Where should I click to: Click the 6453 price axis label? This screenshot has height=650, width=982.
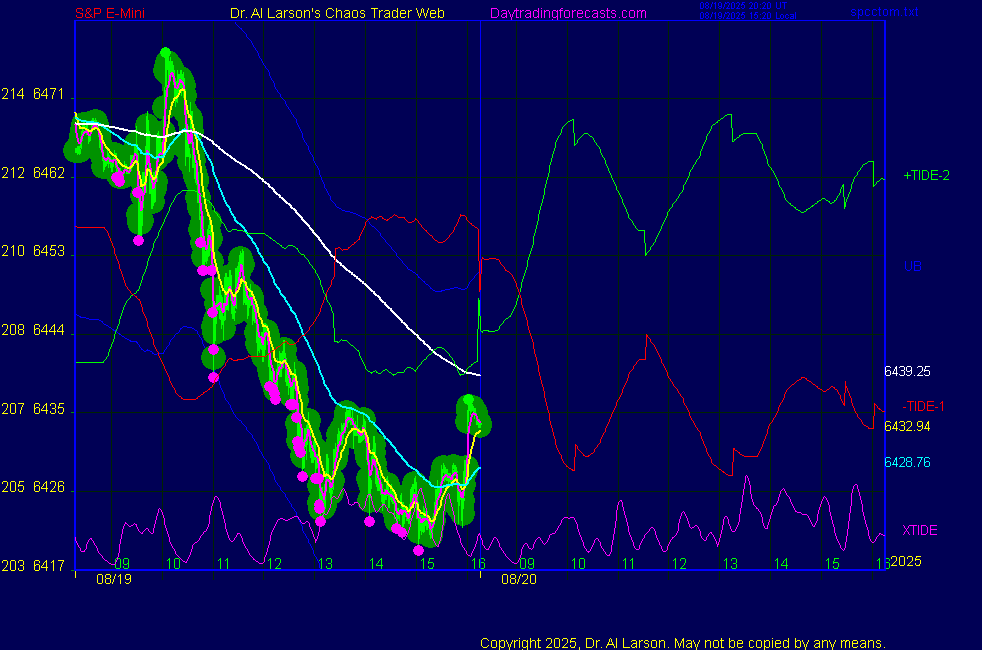point(48,252)
